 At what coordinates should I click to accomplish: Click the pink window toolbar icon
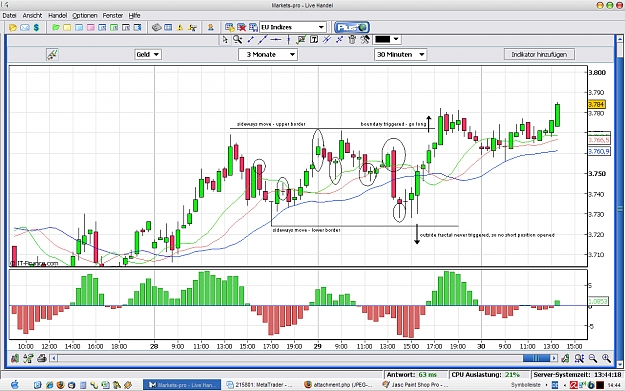(x=91, y=28)
